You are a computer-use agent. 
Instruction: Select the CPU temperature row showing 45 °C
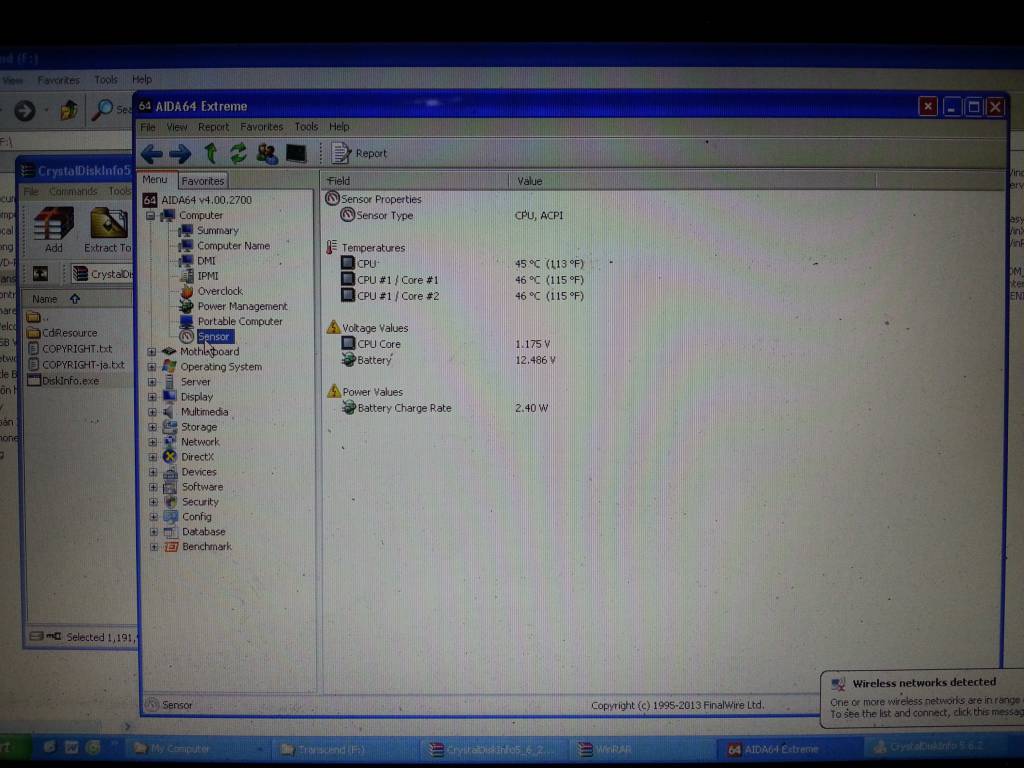(462, 264)
